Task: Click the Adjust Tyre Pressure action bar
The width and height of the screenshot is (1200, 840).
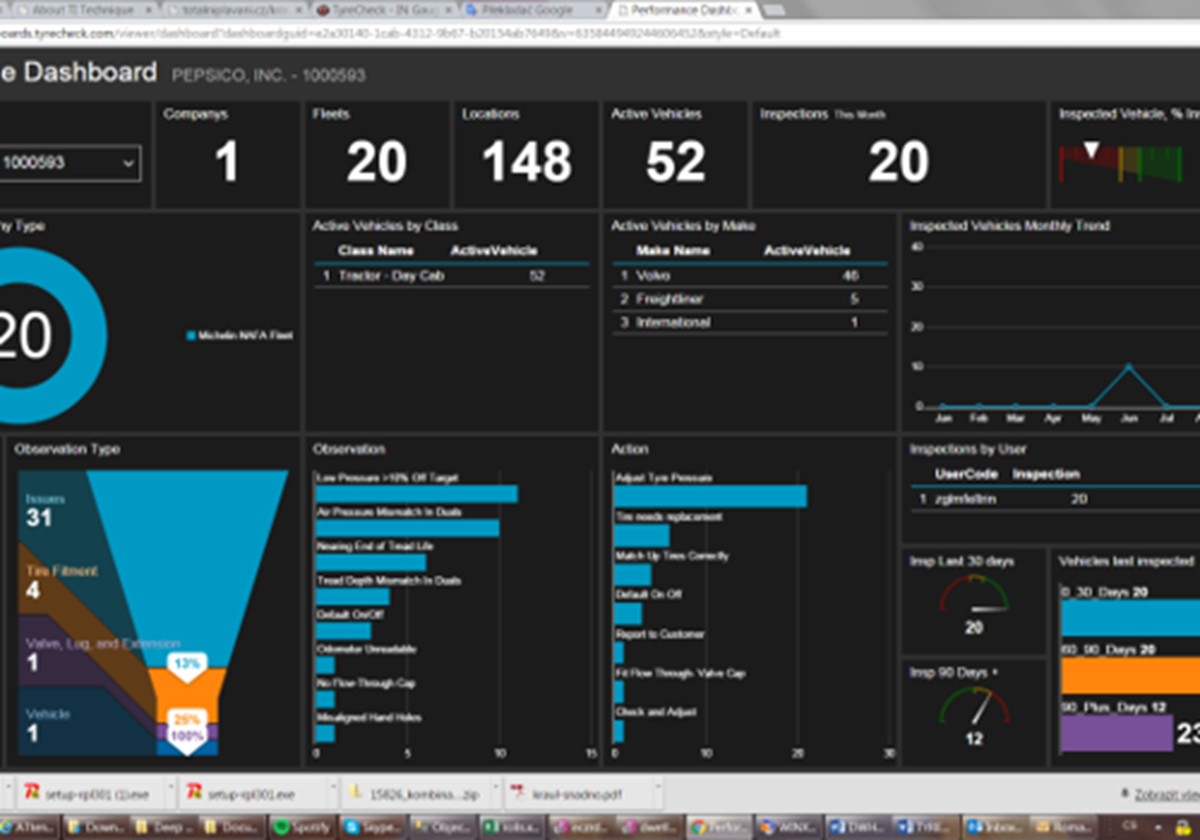Action: tap(710, 496)
